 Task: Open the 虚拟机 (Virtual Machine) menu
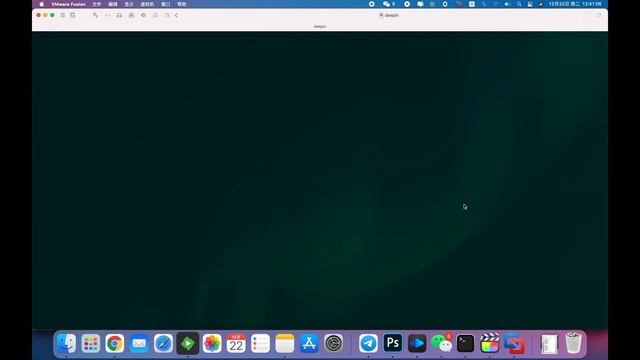point(147,4)
